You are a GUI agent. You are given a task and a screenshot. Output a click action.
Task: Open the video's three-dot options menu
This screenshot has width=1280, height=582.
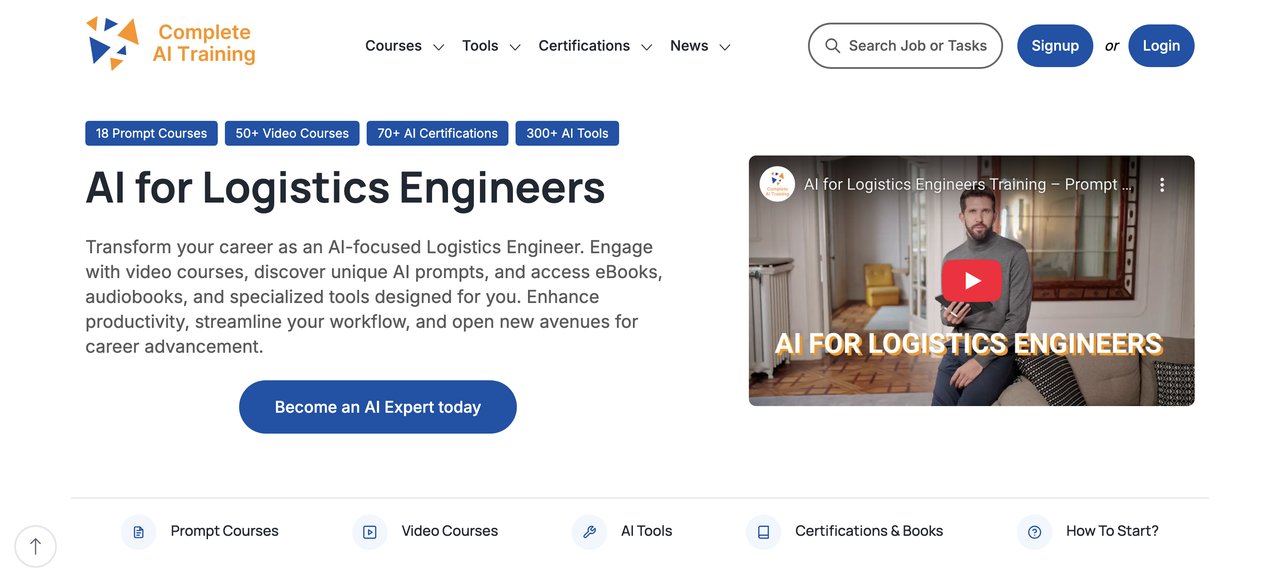pyautogui.click(x=1162, y=185)
